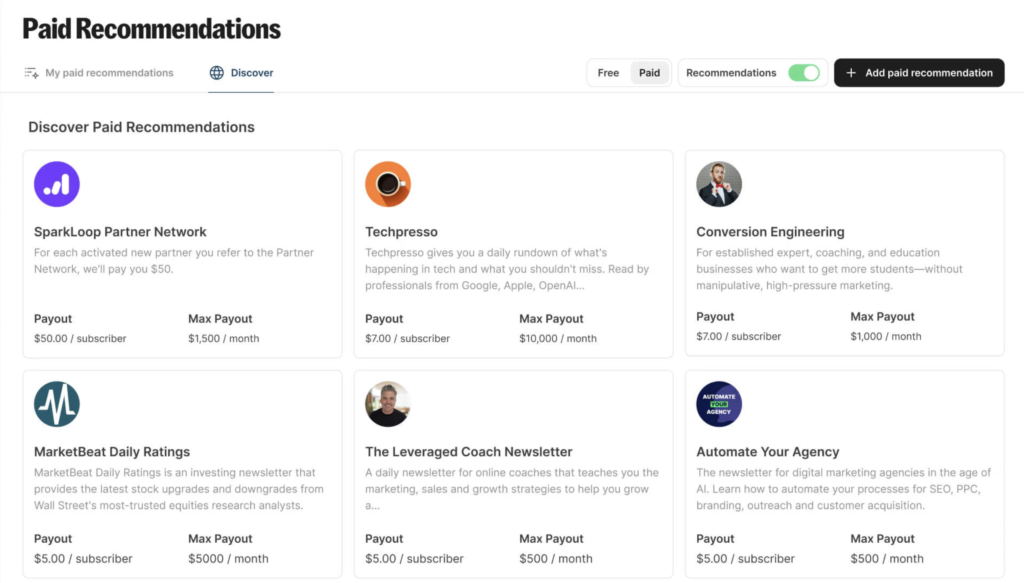
Task: Switch to Free recommendations
Action: [x=608, y=73]
